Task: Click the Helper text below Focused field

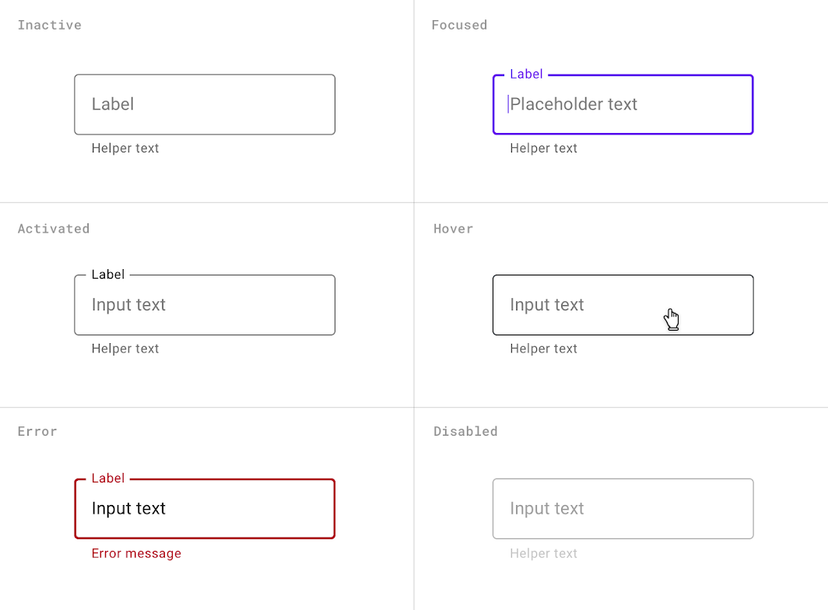Action: coord(542,148)
